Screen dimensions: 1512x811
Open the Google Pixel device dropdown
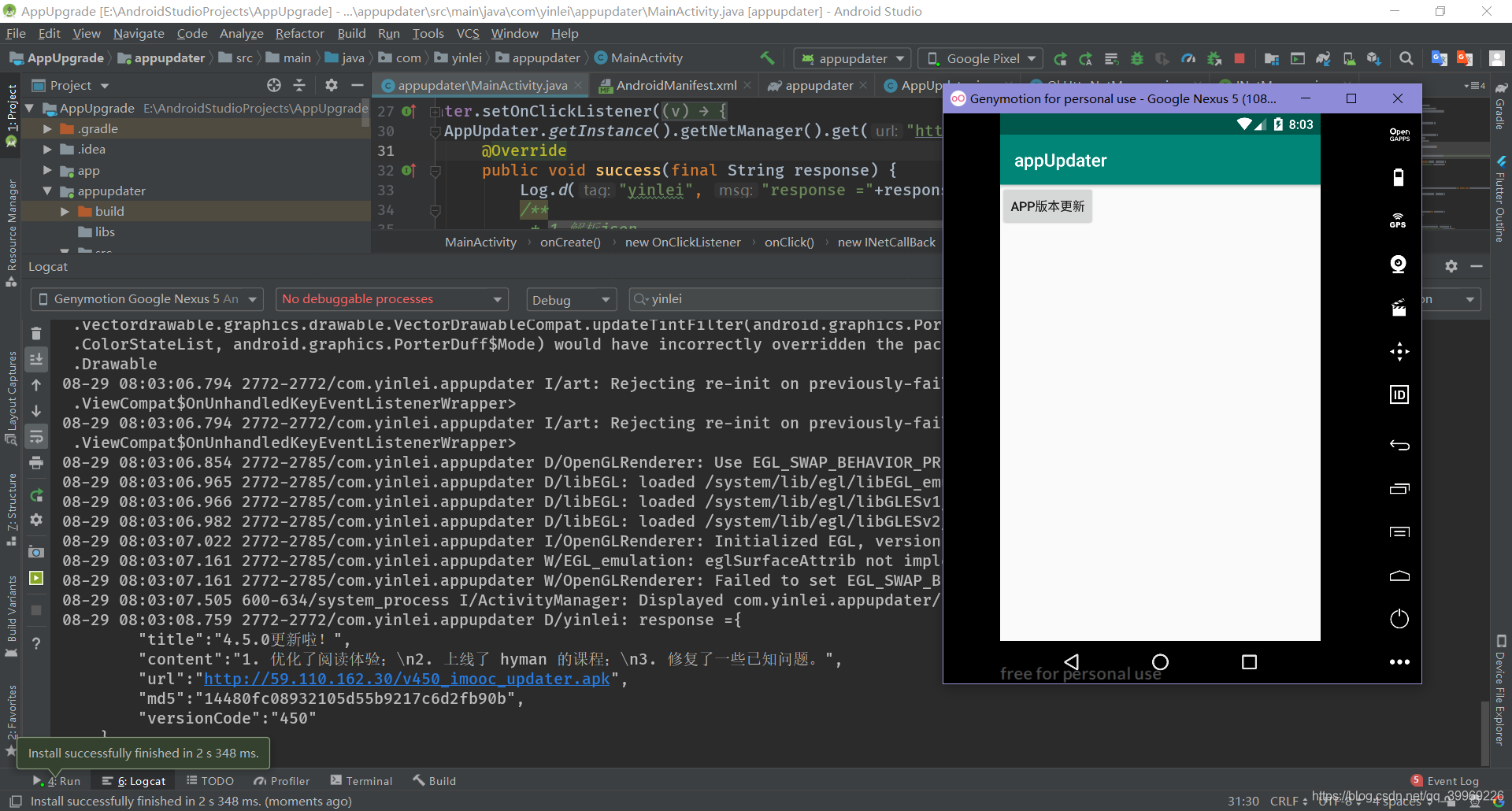(980, 57)
